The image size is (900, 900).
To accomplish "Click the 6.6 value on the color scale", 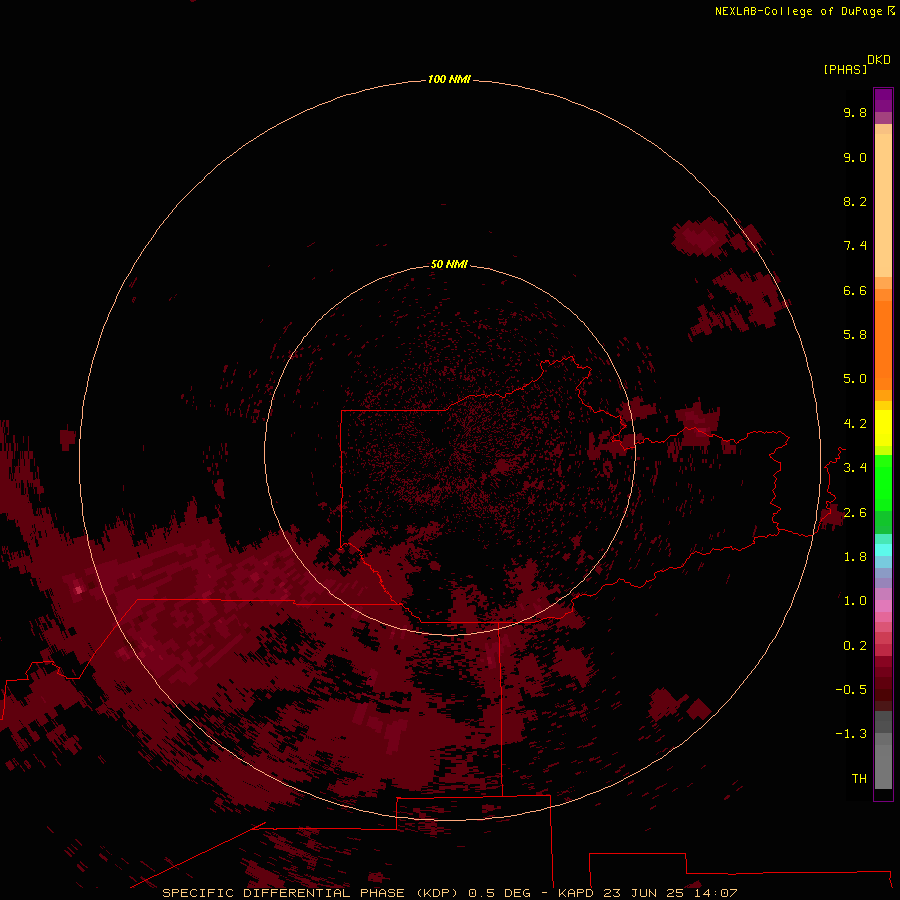I will (855, 291).
